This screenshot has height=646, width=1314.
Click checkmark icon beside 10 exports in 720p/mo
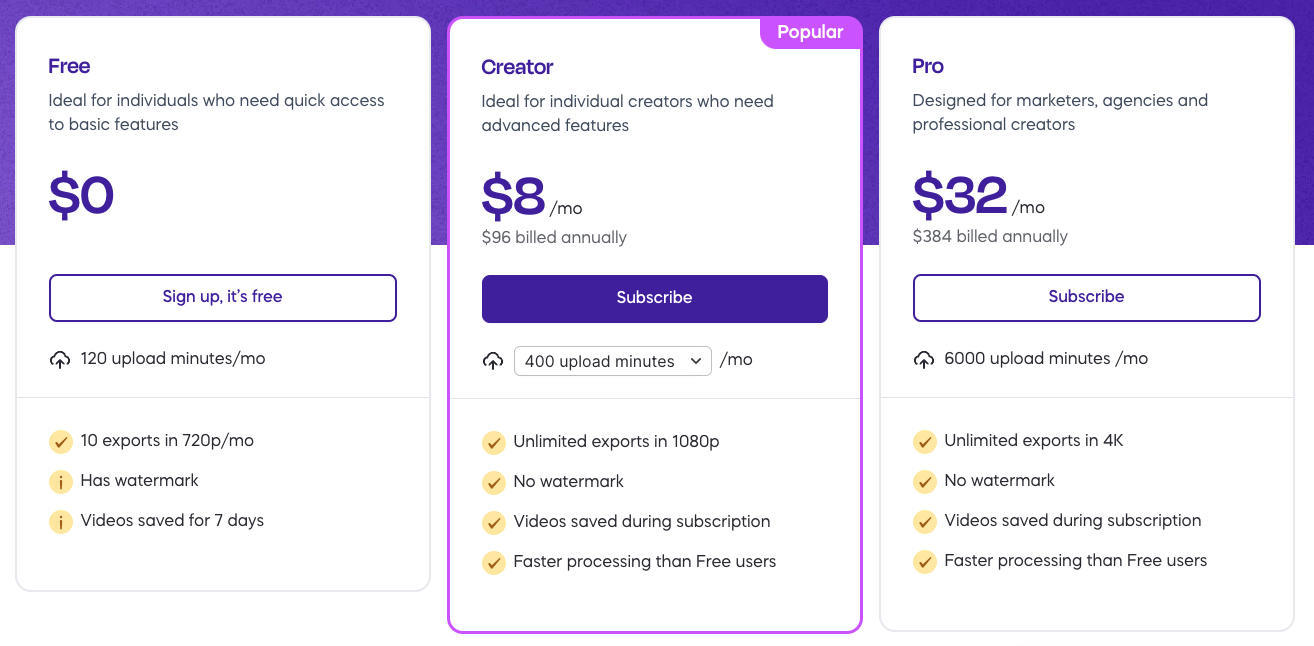click(61, 441)
